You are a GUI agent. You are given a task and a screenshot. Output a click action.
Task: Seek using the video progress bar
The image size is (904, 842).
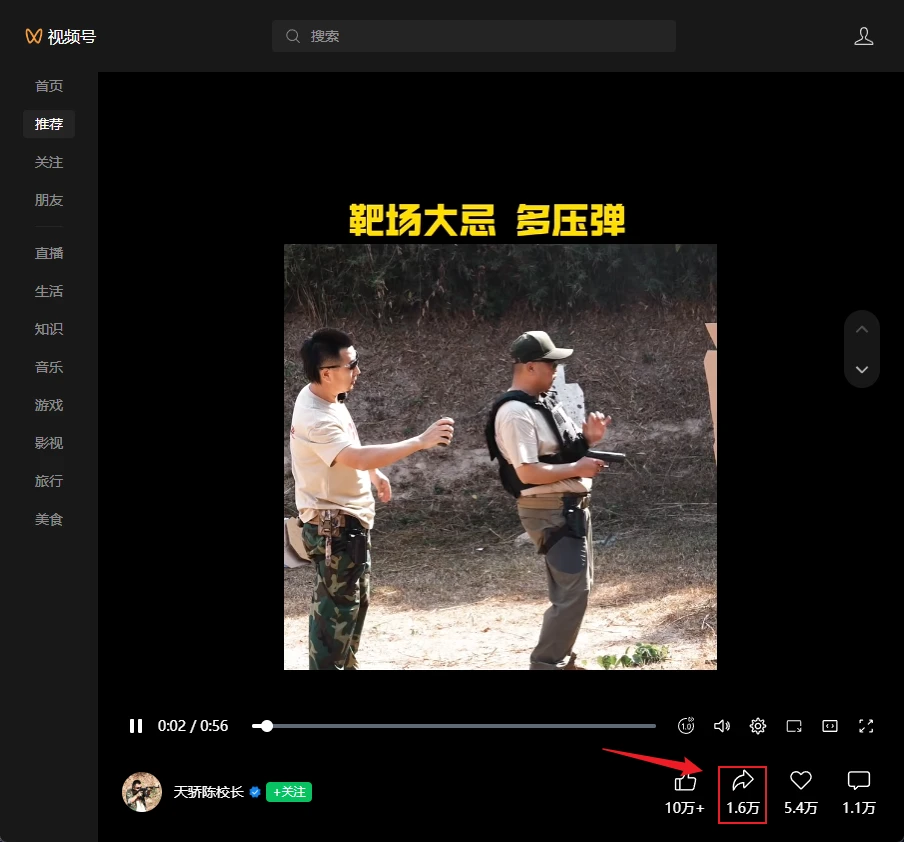(x=454, y=726)
